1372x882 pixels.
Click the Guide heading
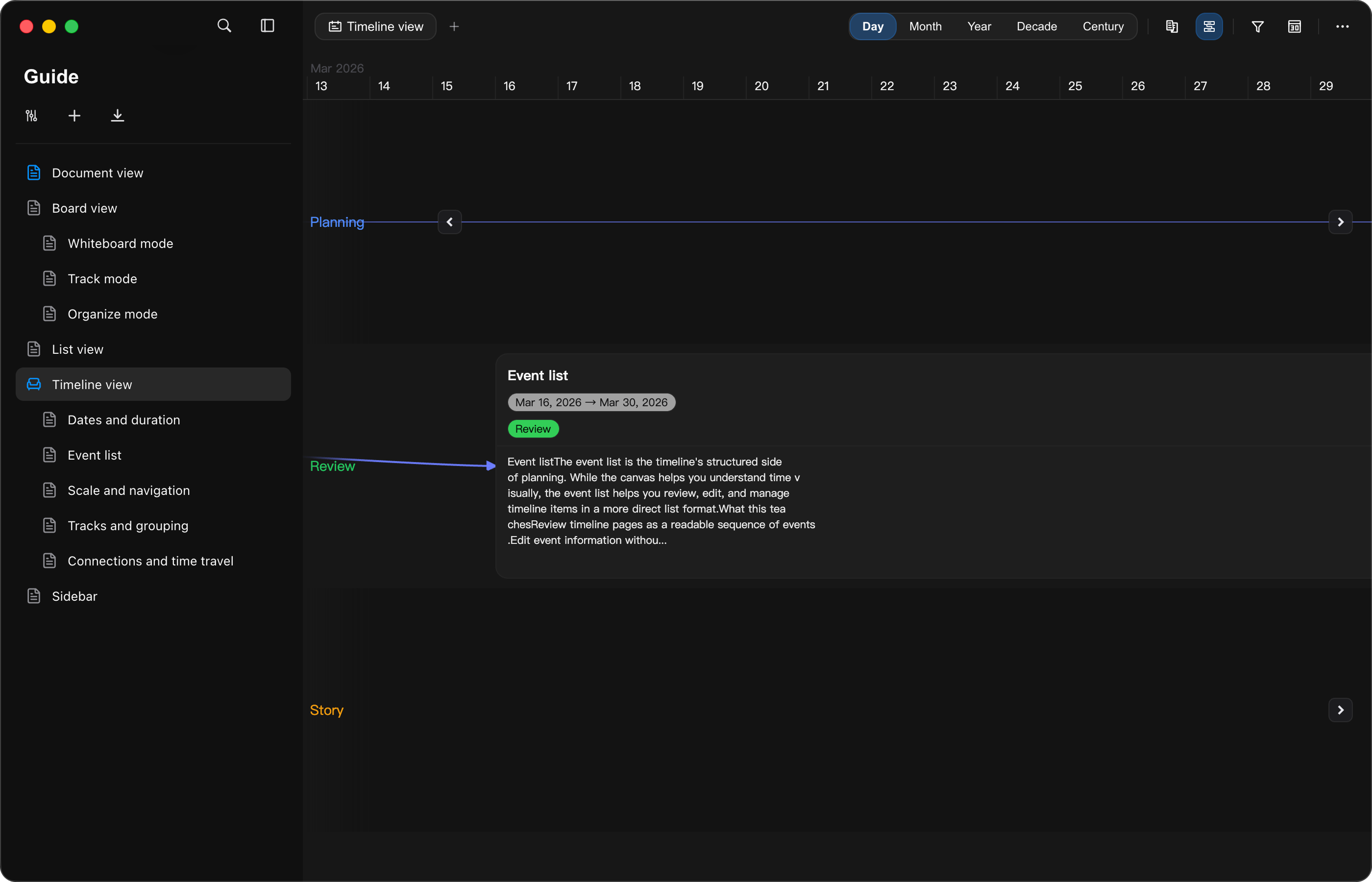[x=51, y=77]
